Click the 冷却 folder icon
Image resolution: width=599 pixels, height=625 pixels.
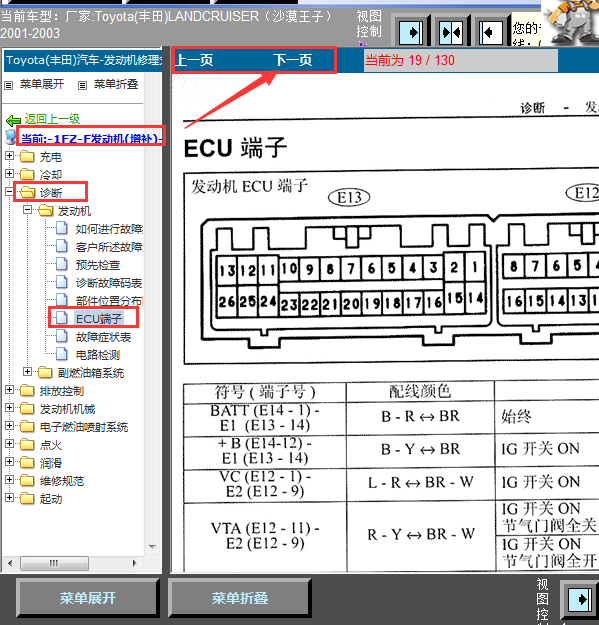click(27, 174)
